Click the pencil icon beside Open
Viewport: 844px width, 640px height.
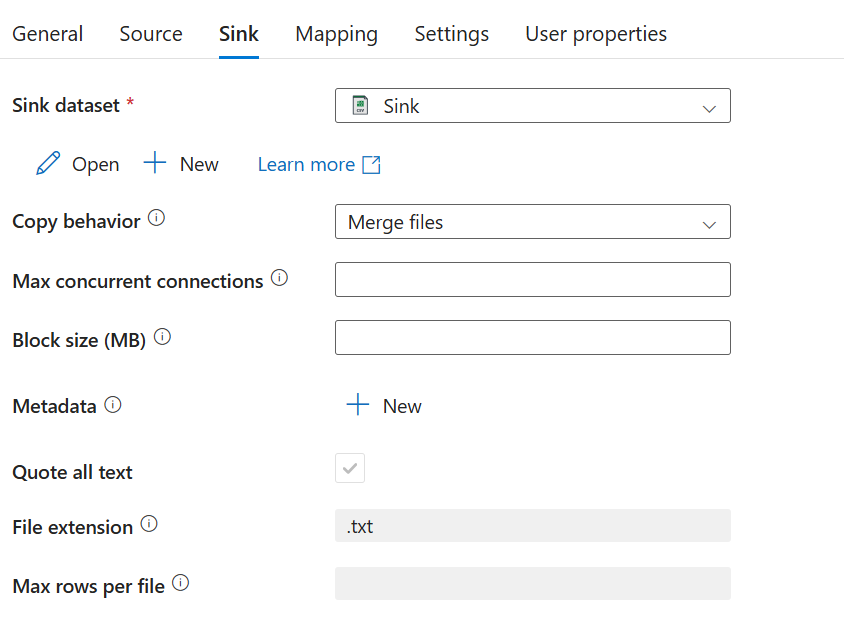point(47,164)
